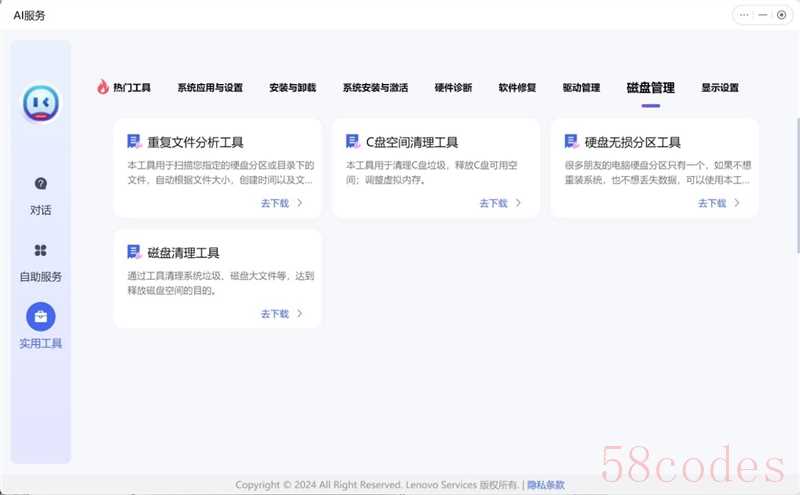Image resolution: width=800 pixels, height=495 pixels.
Task: Click the C盘空间清理工具 document icon
Action: pyautogui.click(x=353, y=142)
